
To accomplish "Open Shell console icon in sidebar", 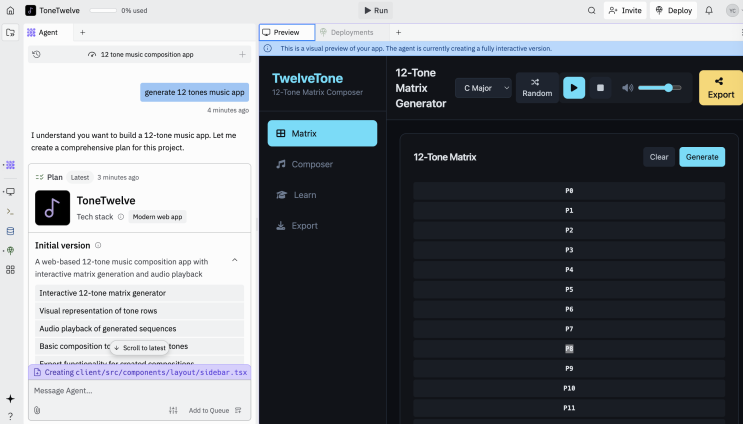I will [10, 212].
